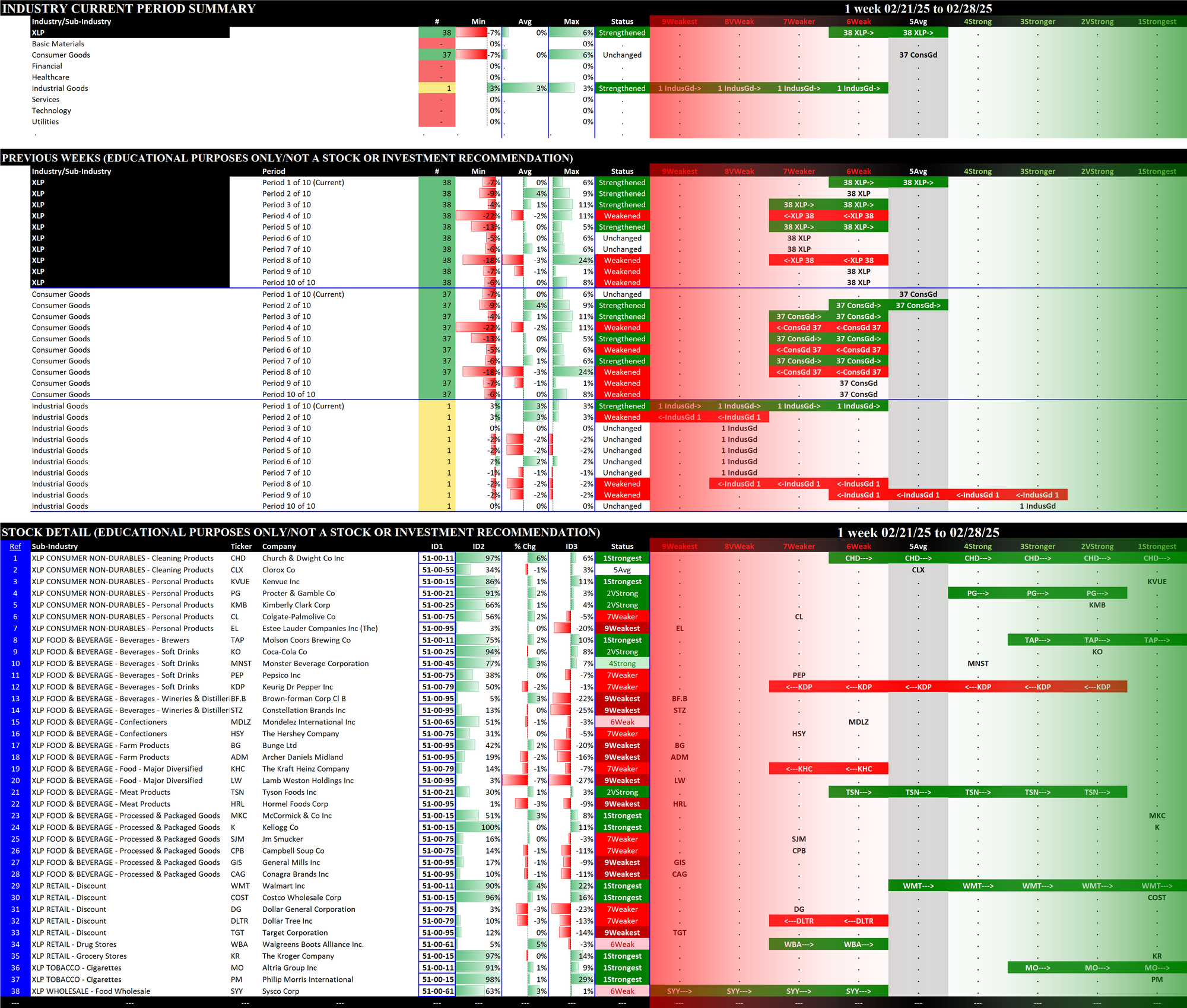Click the 1Strongest header in the top summary
Image resolution: width=1187 pixels, height=1008 pixels.
click(x=1156, y=21)
